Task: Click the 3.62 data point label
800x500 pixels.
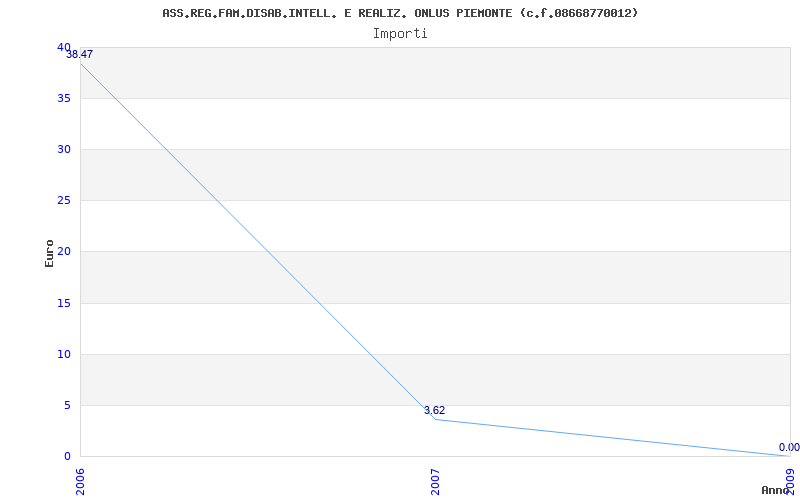Action: (x=435, y=410)
